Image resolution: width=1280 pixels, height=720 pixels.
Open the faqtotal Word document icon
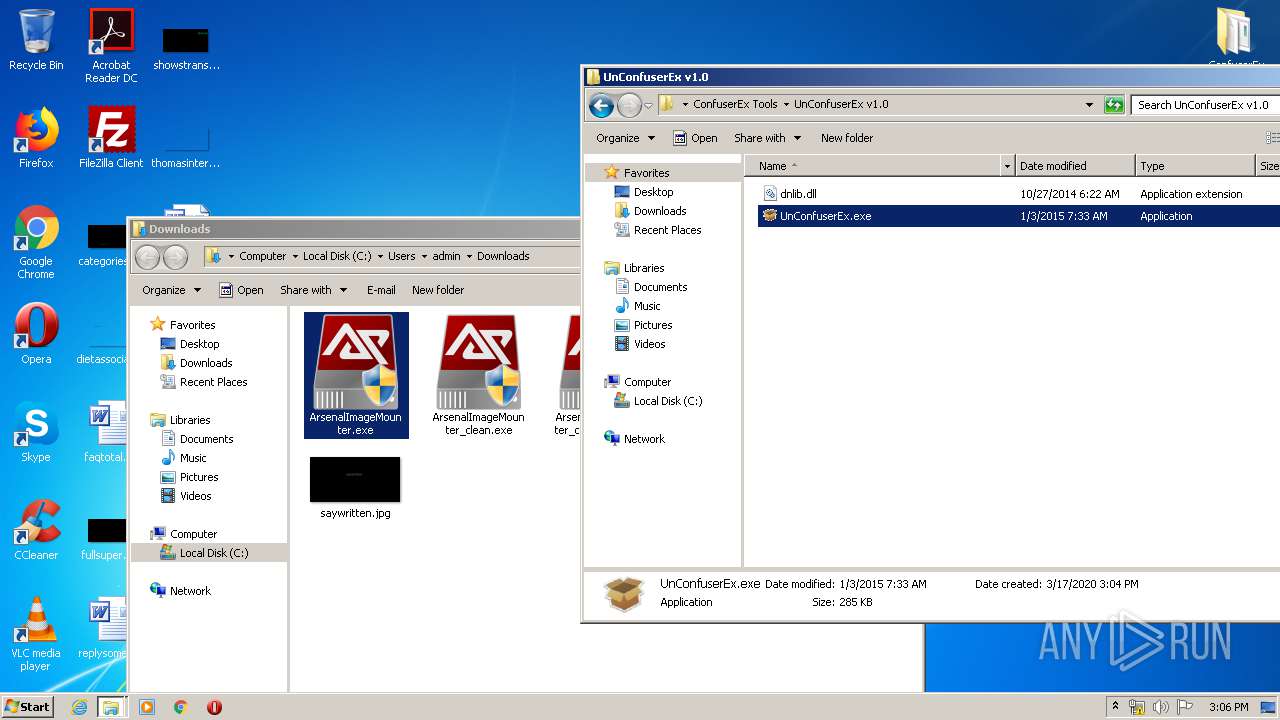coord(106,432)
